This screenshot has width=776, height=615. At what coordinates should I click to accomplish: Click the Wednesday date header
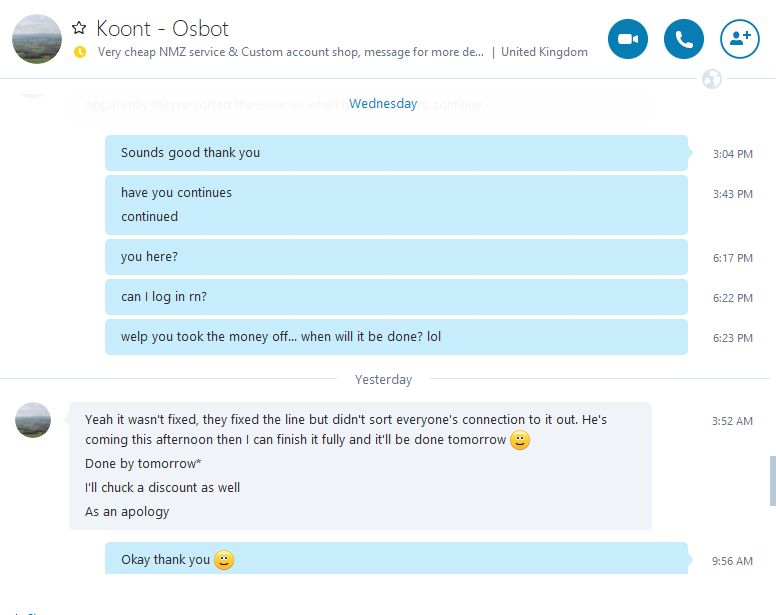coord(383,104)
